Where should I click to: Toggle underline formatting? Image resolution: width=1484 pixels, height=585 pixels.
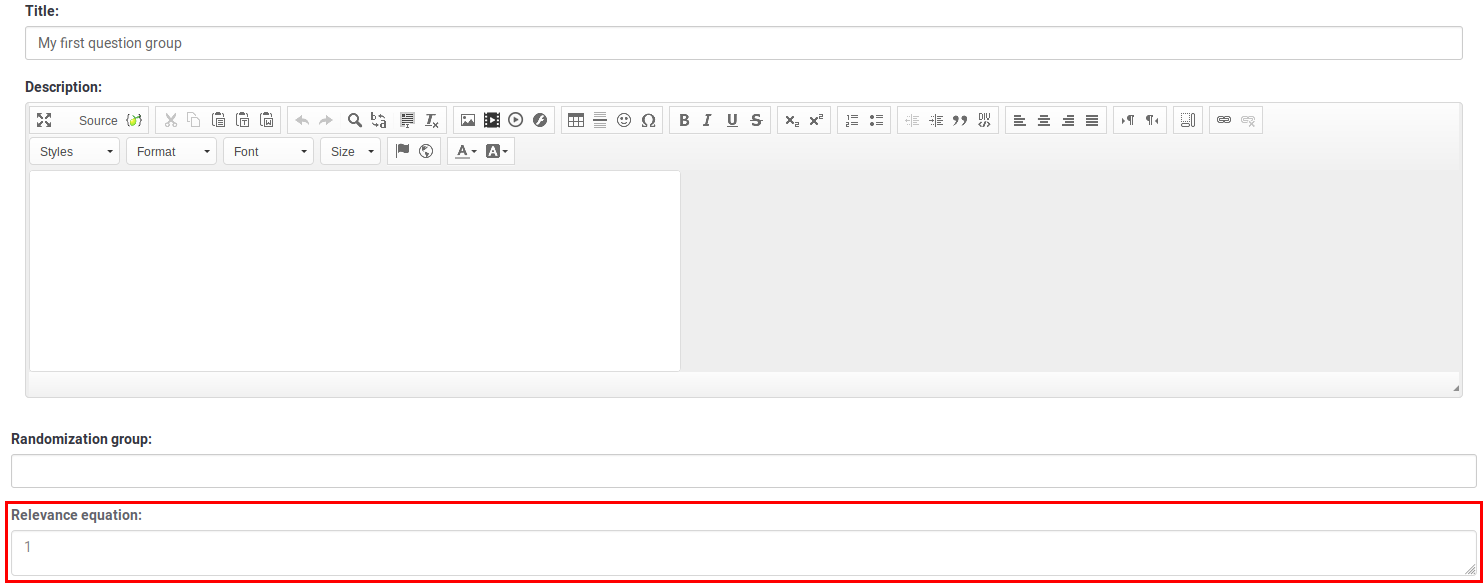tap(732, 120)
